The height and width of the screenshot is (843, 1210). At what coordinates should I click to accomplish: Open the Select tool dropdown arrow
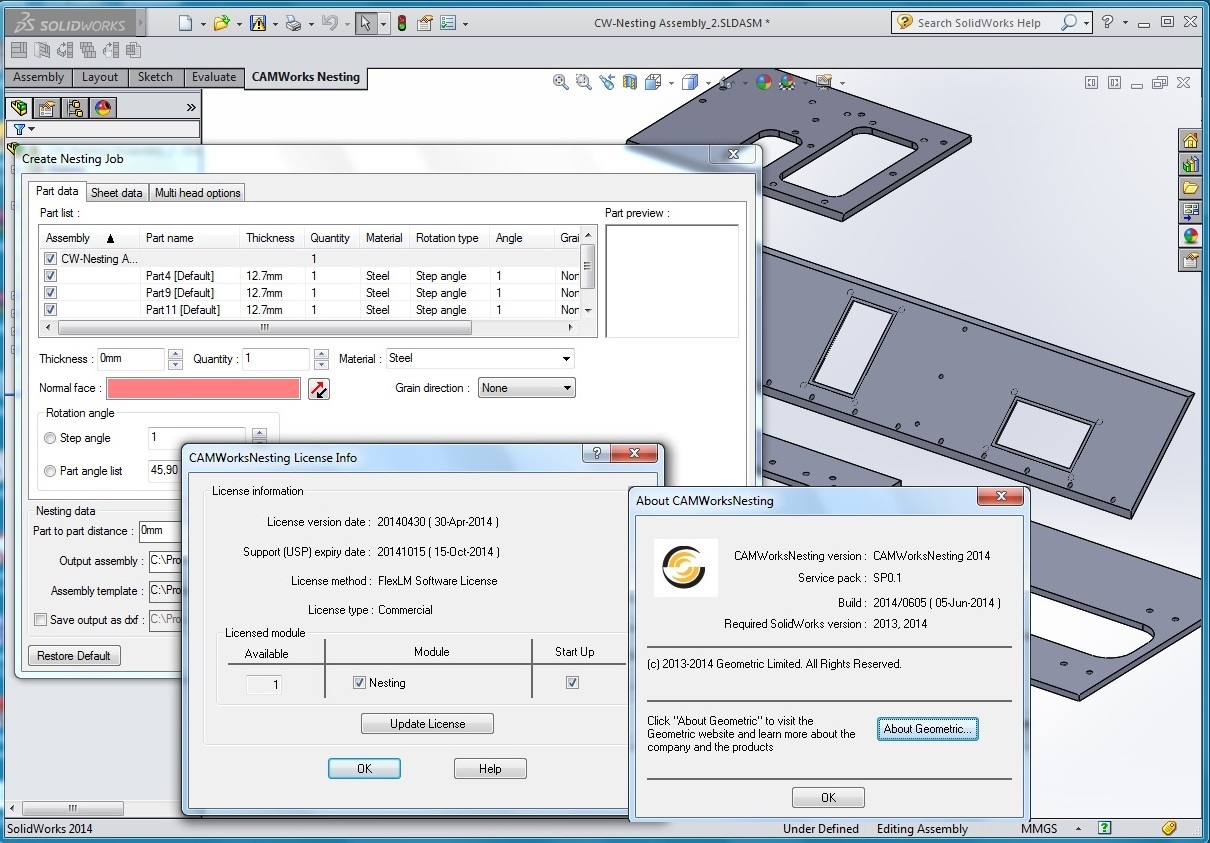coord(383,24)
